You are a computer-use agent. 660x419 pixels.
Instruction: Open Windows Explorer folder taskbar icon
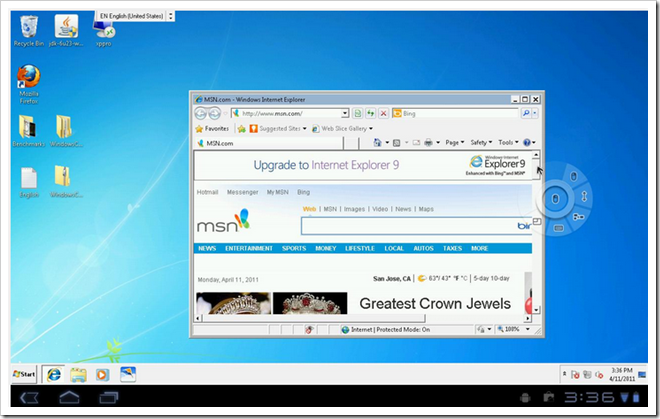coord(78,375)
